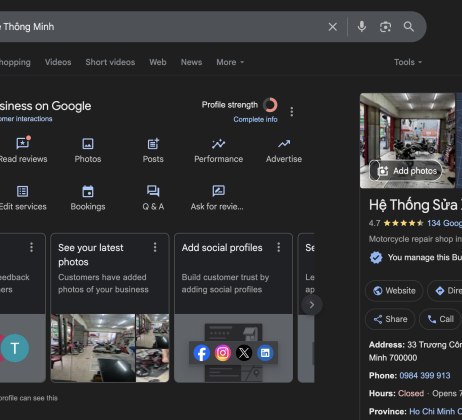This screenshot has height=420, width=462.
Task: Start voice search with microphone icon
Action: point(362,27)
